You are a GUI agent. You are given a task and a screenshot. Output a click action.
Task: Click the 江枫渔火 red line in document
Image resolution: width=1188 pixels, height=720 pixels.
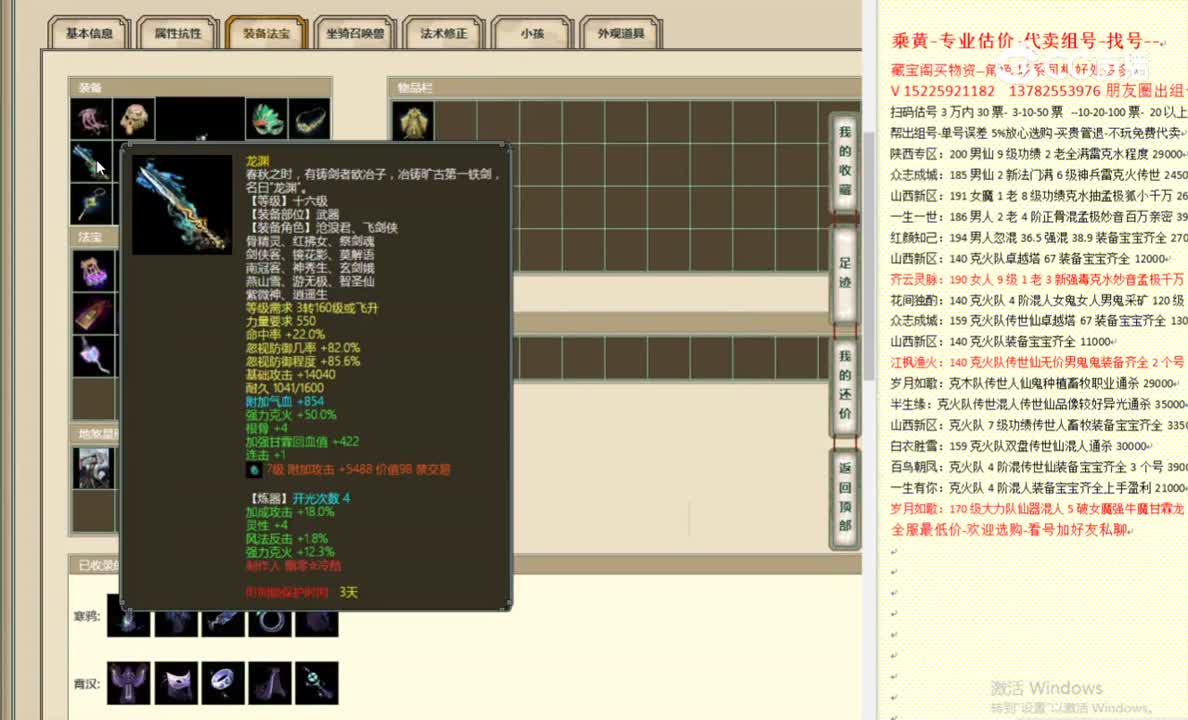pos(1039,362)
